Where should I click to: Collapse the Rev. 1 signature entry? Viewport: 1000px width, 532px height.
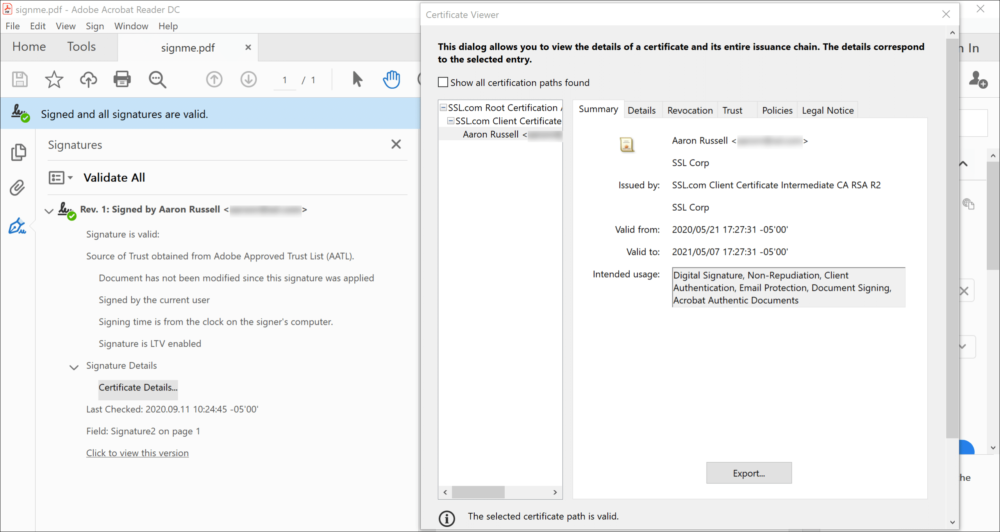[x=50, y=211]
